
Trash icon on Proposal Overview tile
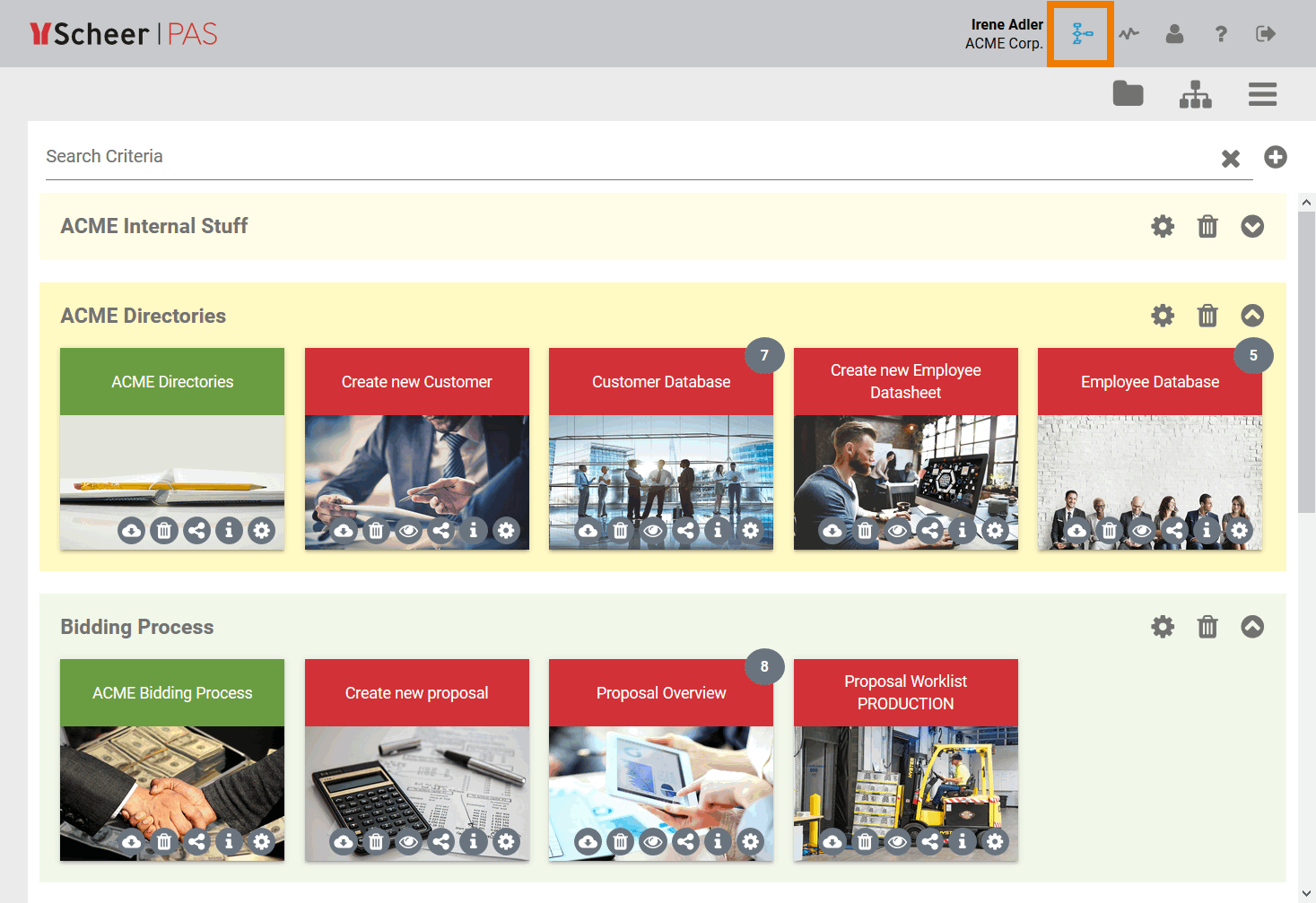[620, 842]
